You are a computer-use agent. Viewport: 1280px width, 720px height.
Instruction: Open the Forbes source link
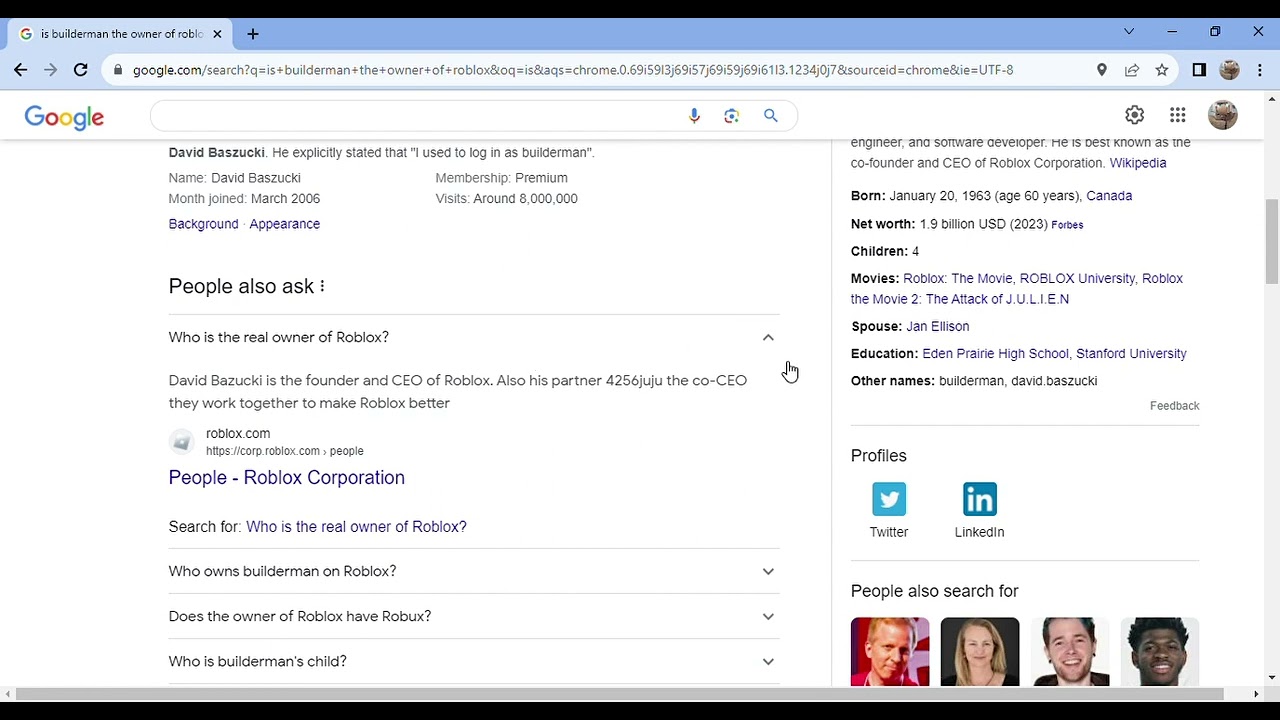pos(1067,225)
